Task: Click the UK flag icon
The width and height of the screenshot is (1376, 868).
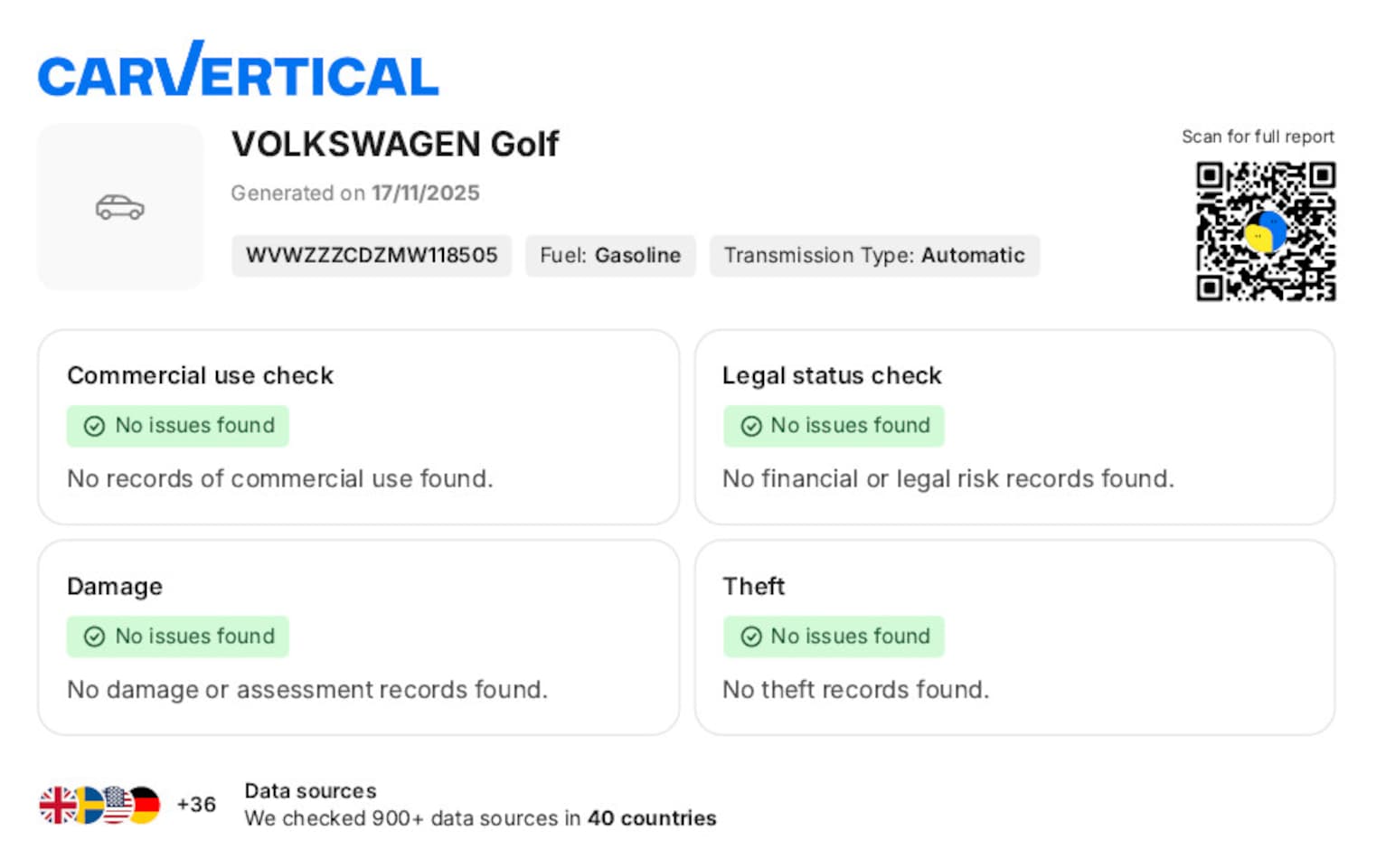Action: [x=57, y=805]
